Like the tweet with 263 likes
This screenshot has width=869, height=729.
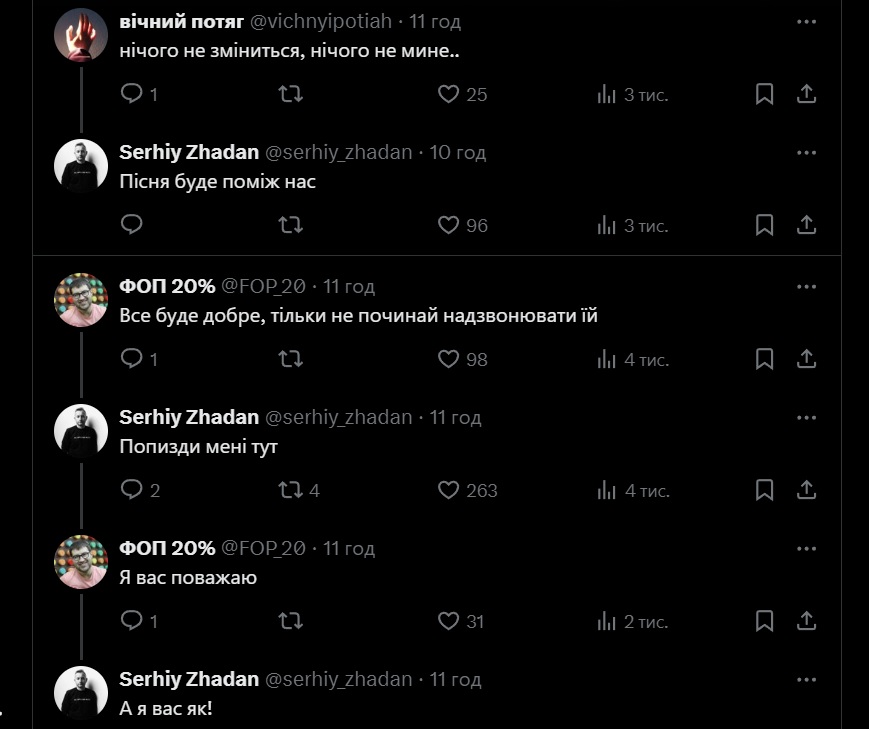[449, 490]
